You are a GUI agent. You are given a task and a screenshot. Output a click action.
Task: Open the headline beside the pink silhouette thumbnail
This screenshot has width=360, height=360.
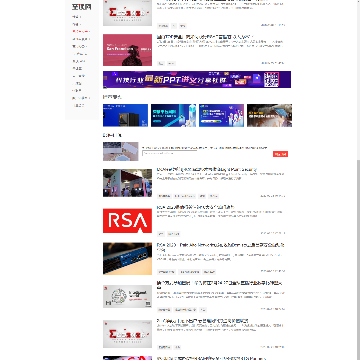(205, 37)
